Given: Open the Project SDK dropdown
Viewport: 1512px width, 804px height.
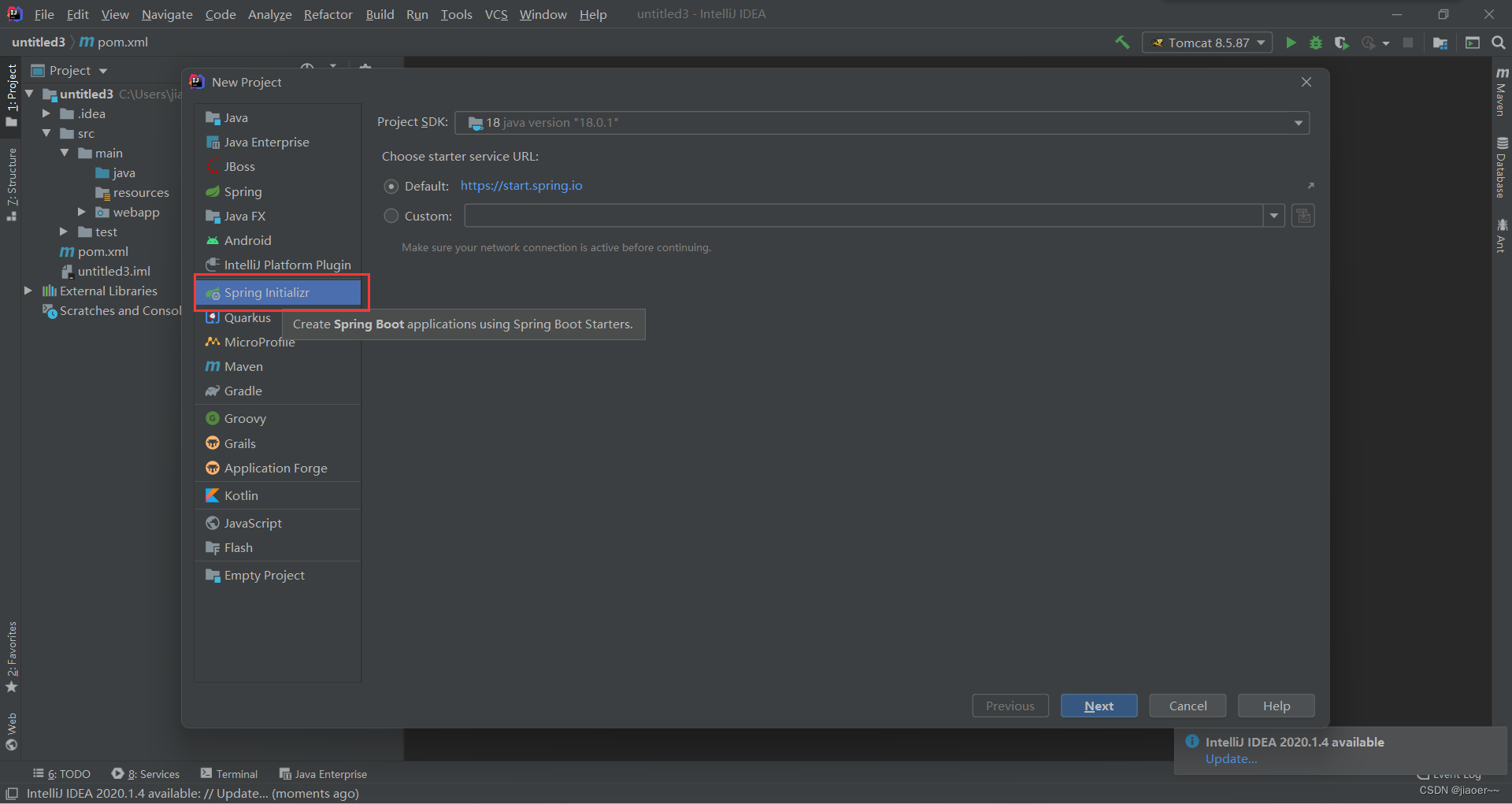Looking at the screenshot, I should coord(882,122).
